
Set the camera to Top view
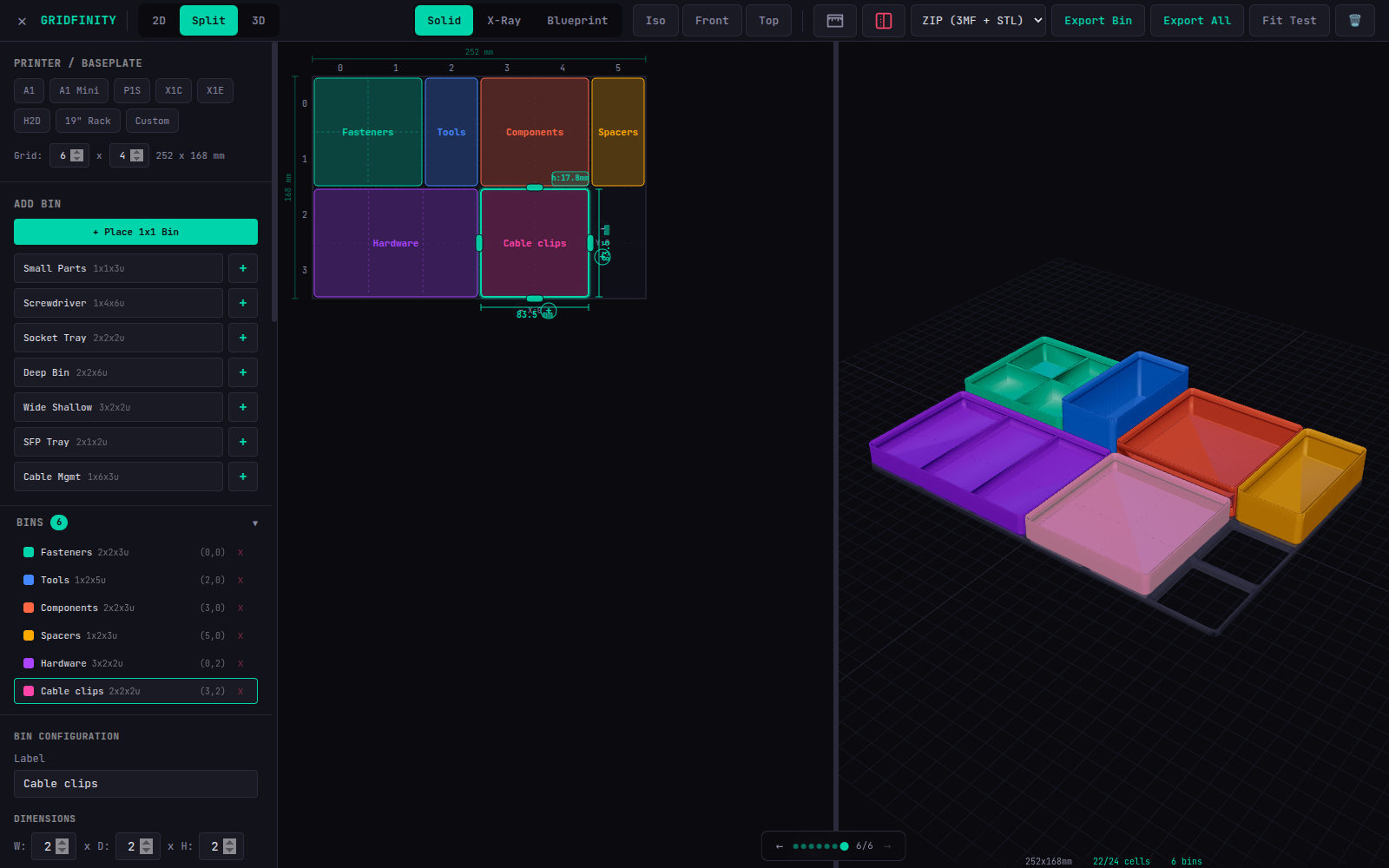pyautogui.click(x=769, y=21)
